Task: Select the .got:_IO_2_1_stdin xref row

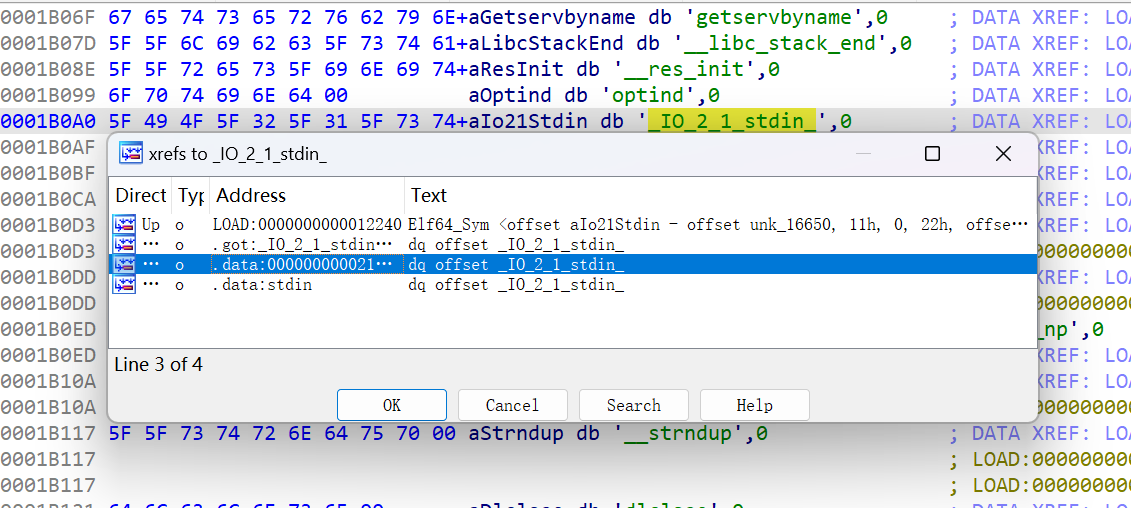Action: click(573, 245)
